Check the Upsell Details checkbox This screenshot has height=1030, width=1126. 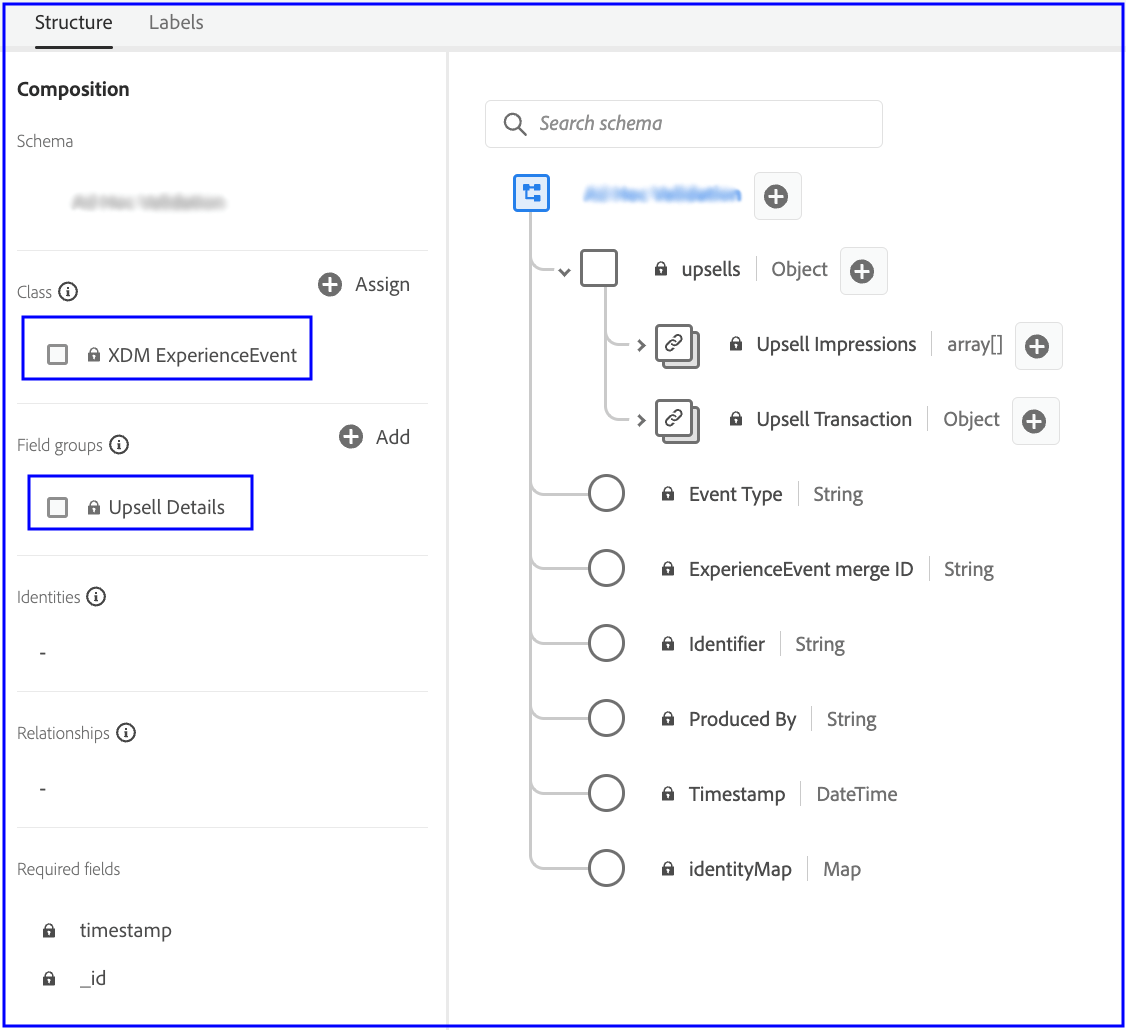pos(58,507)
